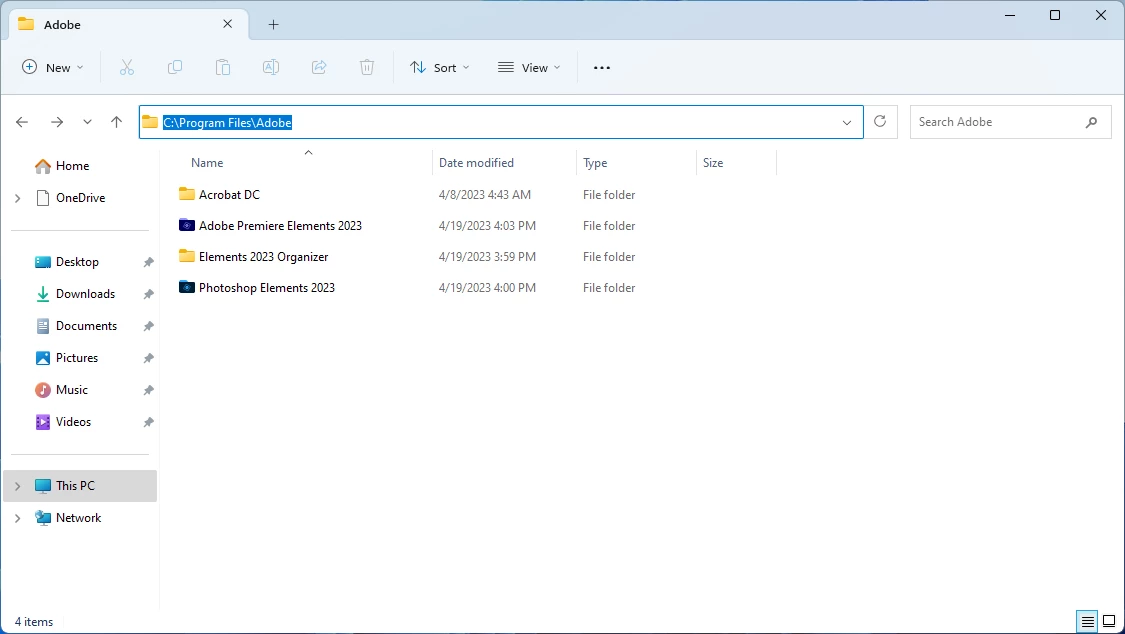Image resolution: width=1125 pixels, height=634 pixels.
Task: Click date 4/19/2023 3:59 PM
Action: pyautogui.click(x=487, y=257)
